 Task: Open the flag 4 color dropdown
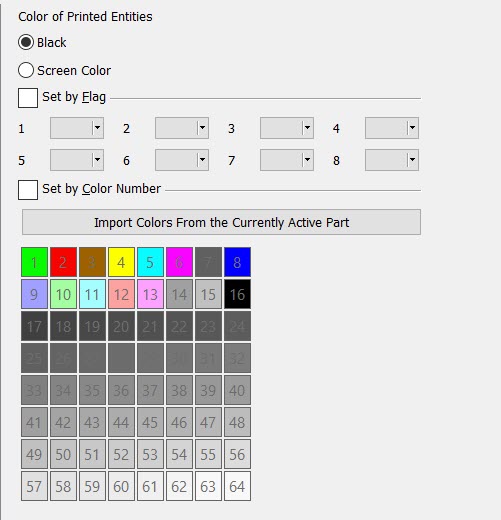[392, 128]
